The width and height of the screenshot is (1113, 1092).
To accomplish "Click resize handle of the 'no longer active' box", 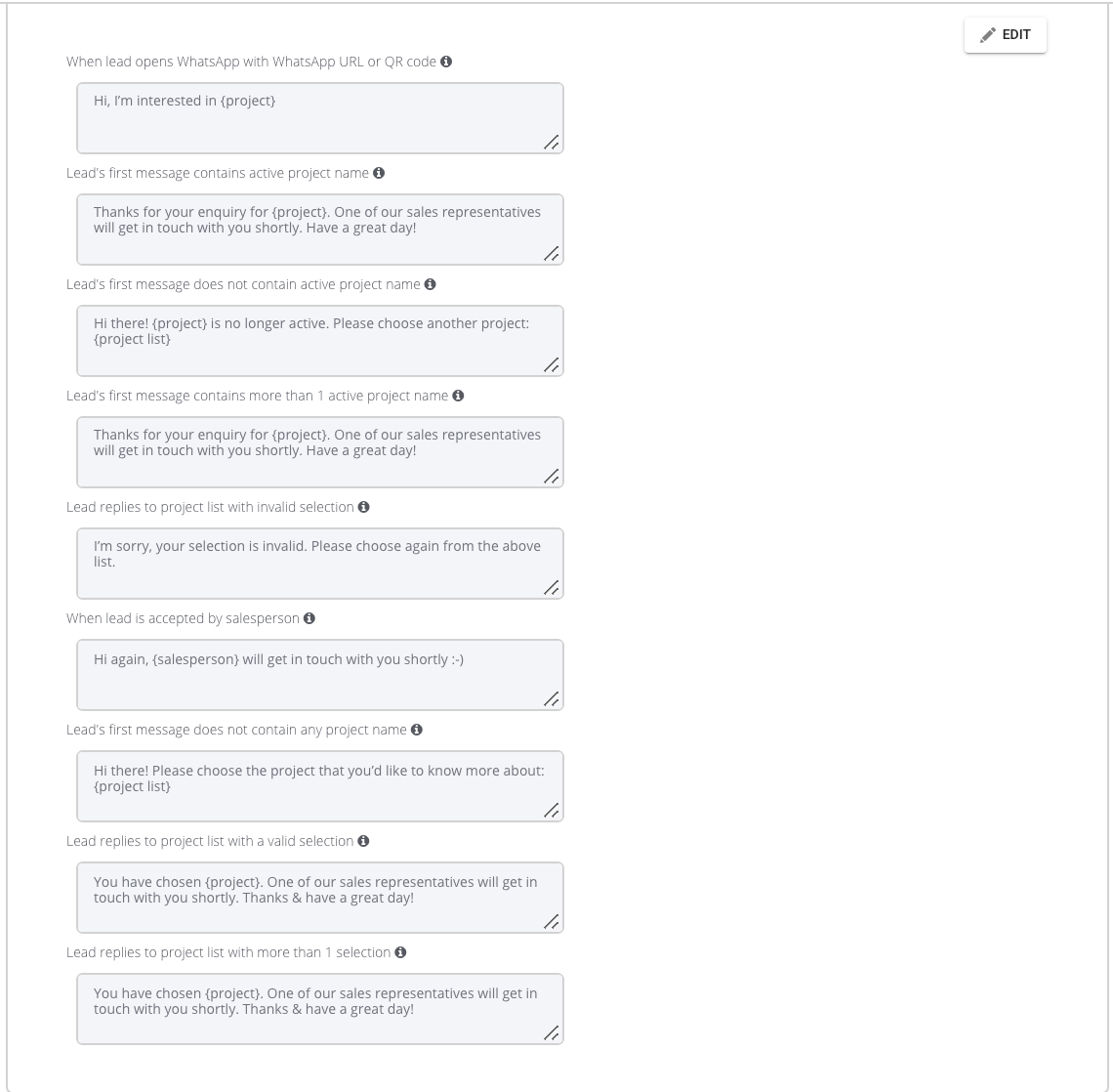I will tap(552, 365).
